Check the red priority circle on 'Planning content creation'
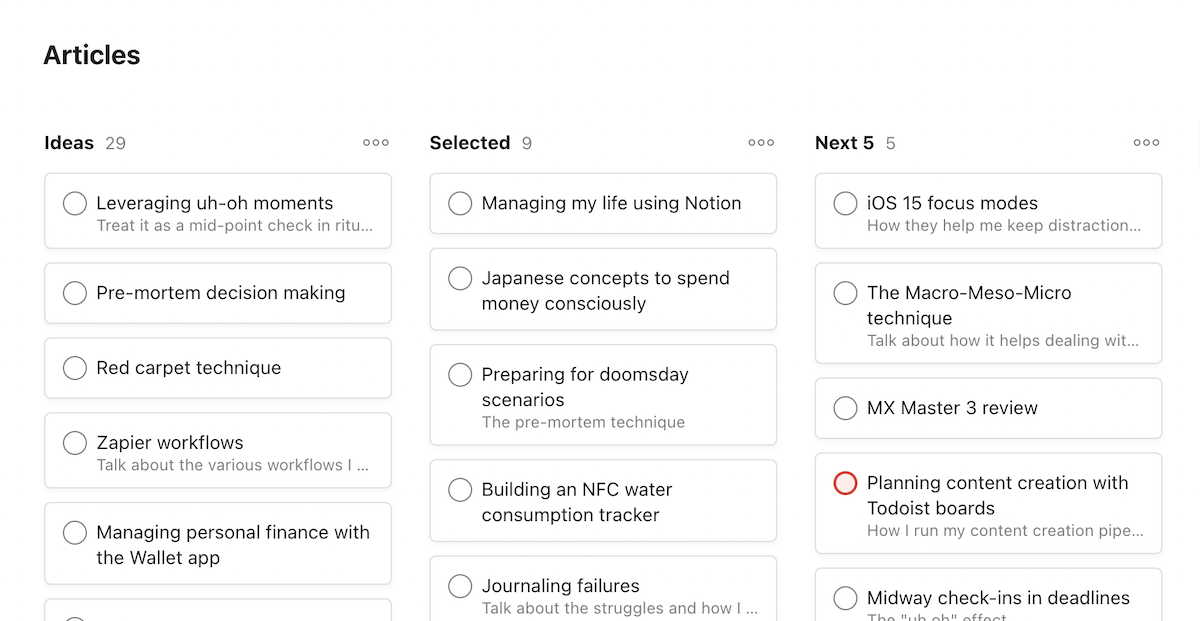This screenshot has width=1200, height=621. point(845,483)
